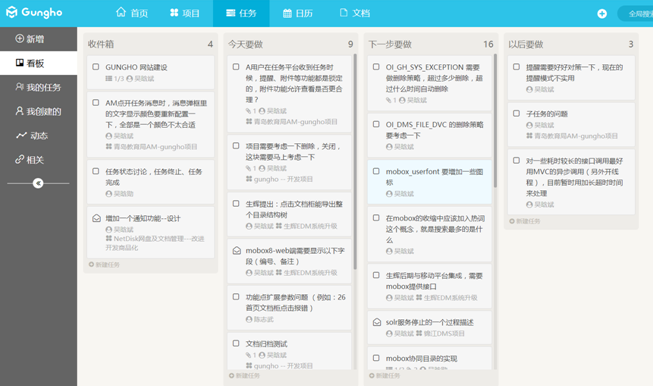The width and height of the screenshot is (653, 386).
Task: Open the 文档 tab
Action: point(354,13)
